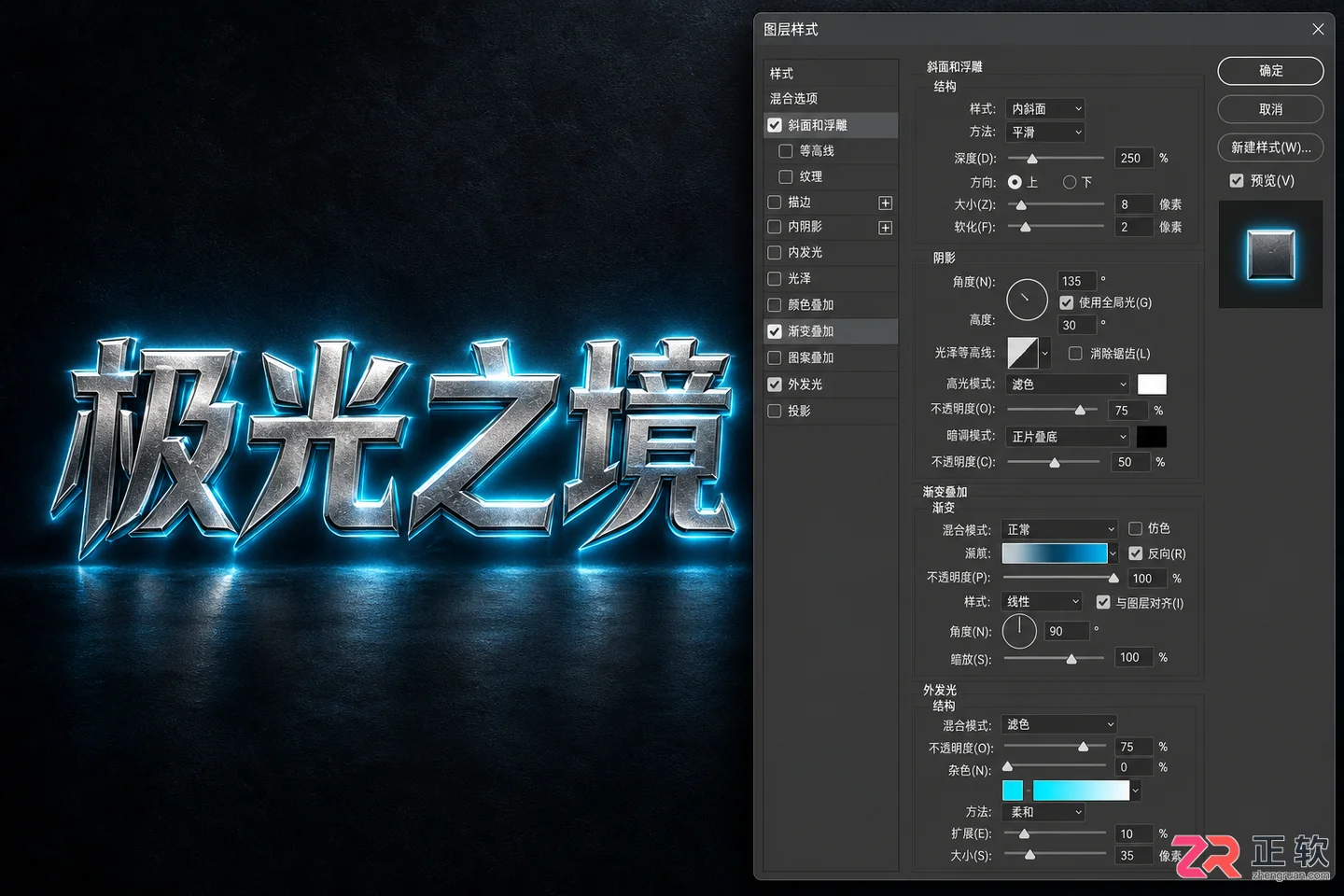Click the plus icon beside 描边

click(885, 203)
